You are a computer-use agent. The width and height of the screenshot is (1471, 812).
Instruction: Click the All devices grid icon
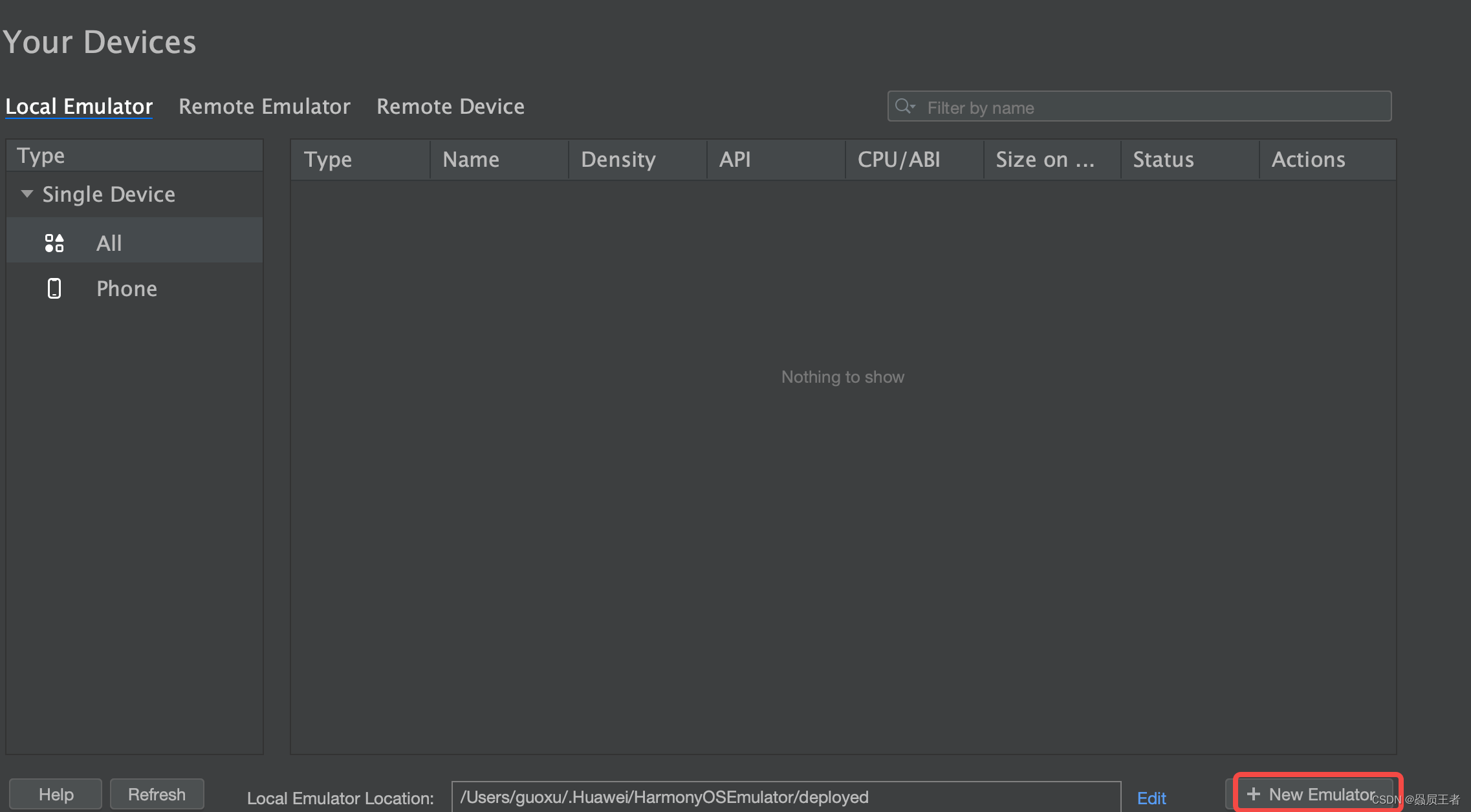(x=54, y=243)
